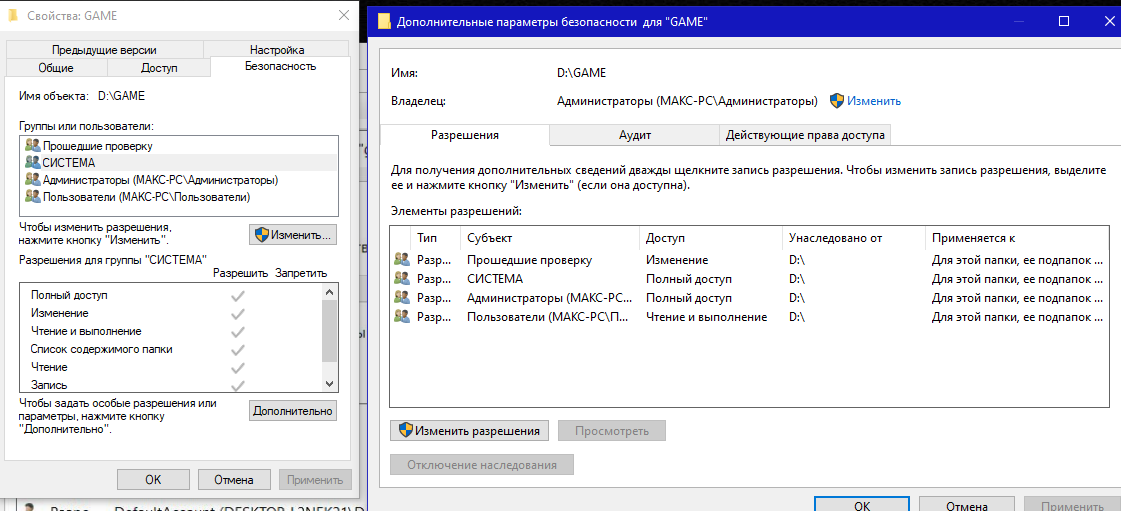1121x511 pixels.
Task: Click user icon on Администраторы permission entry row
Action: tap(401, 298)
